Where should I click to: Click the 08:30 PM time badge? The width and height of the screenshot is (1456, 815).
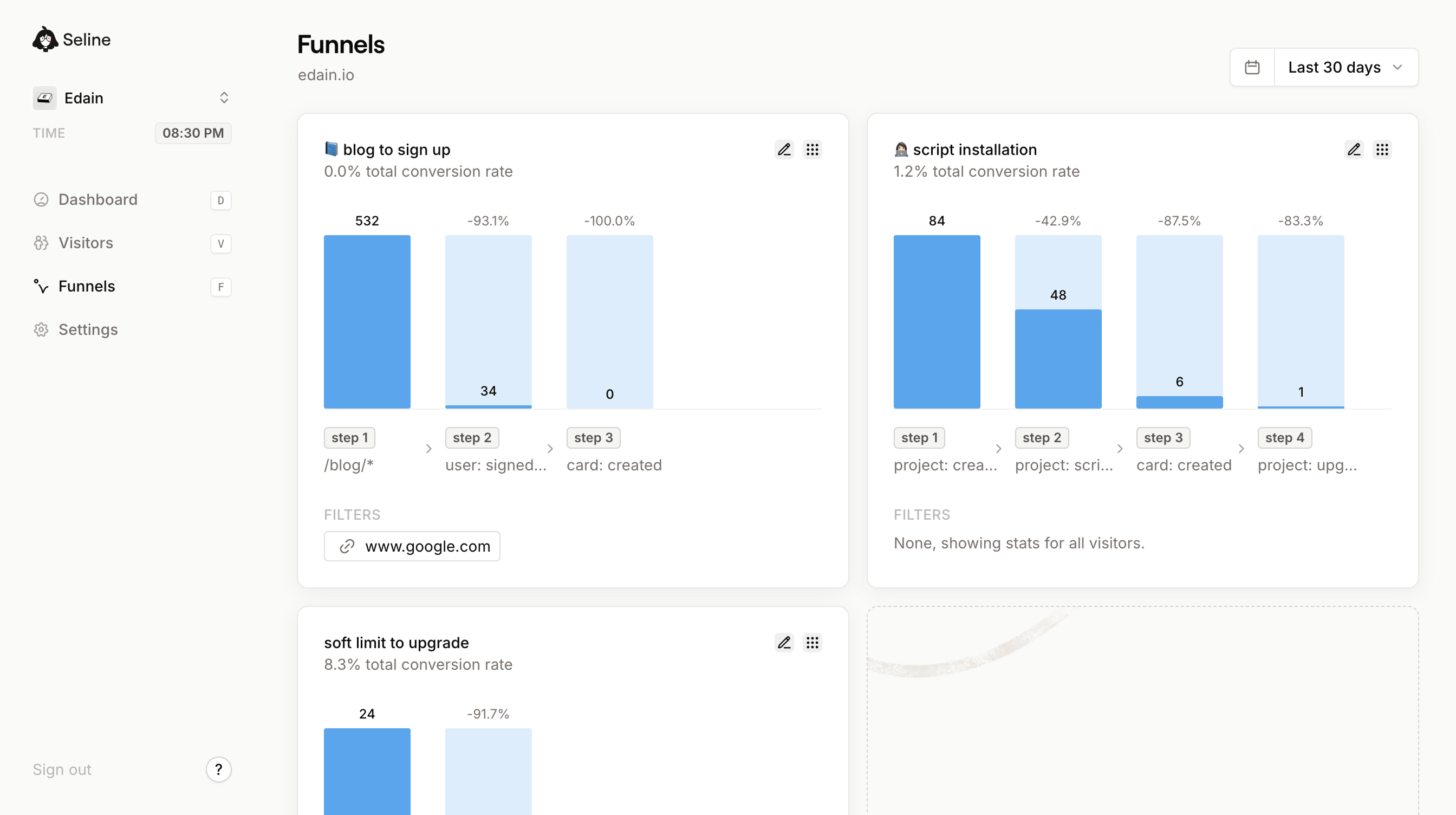point(193,133)
